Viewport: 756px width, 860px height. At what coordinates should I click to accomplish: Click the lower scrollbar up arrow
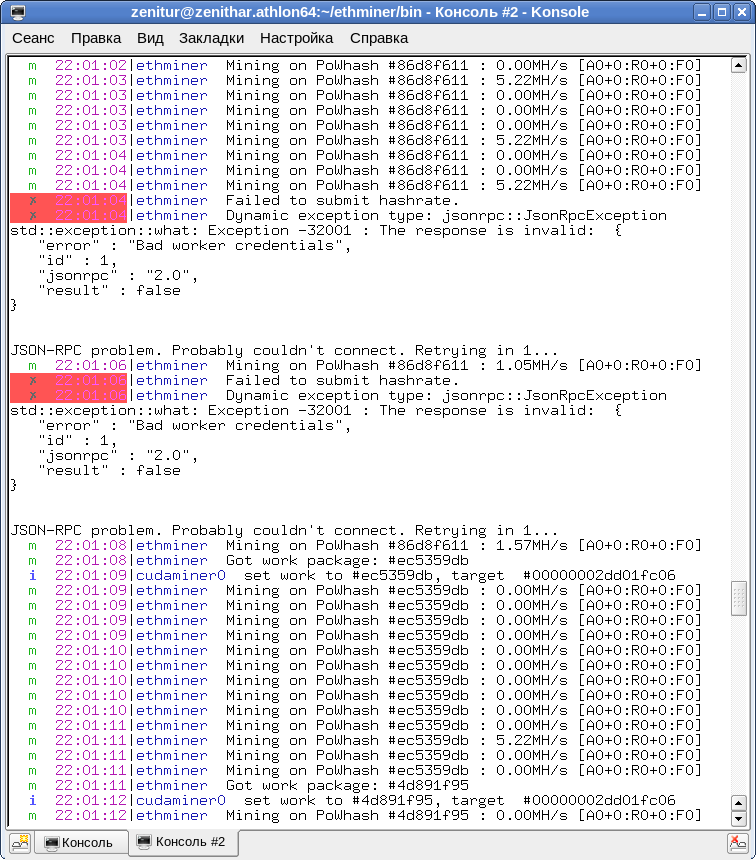pos(738,804)
